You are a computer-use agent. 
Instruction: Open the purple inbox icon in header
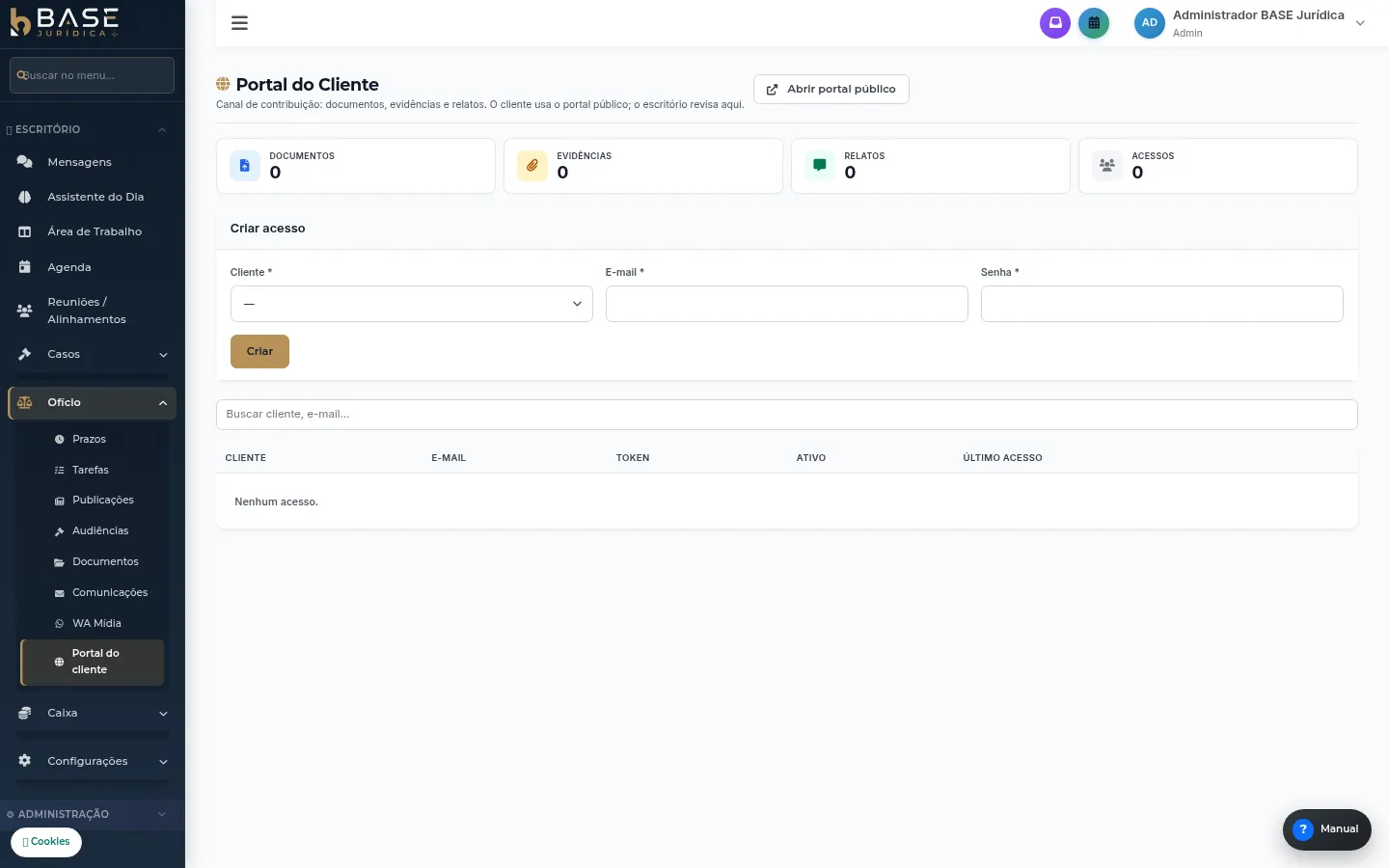pyautogui.click(x=1055, y=23)
